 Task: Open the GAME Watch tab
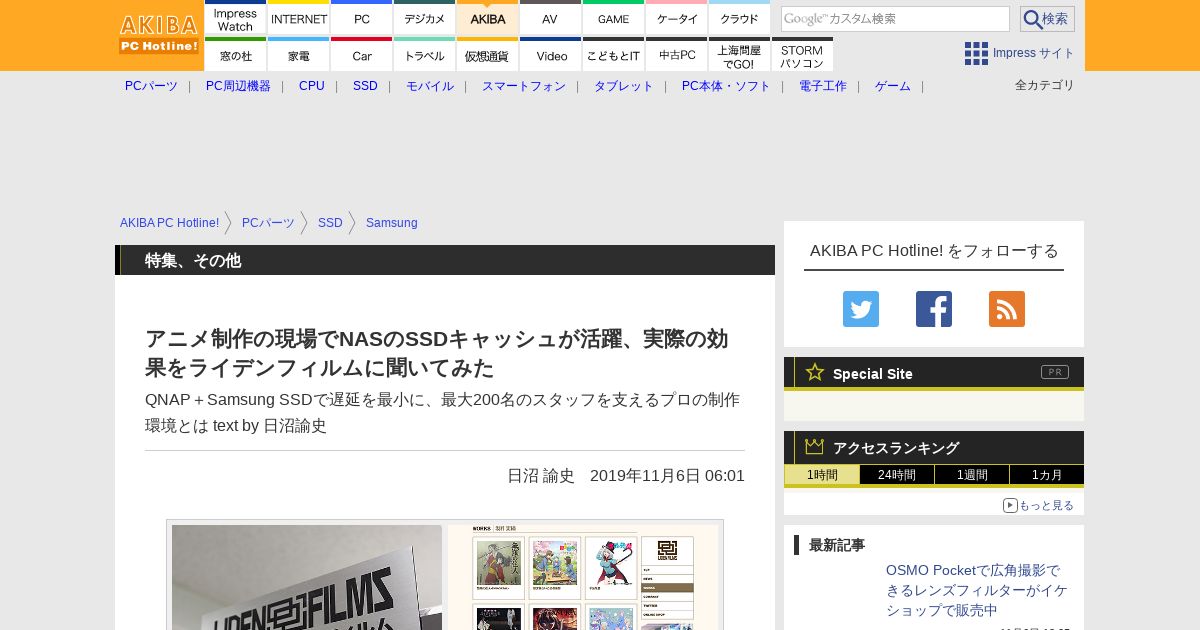(x=613, y=18)
